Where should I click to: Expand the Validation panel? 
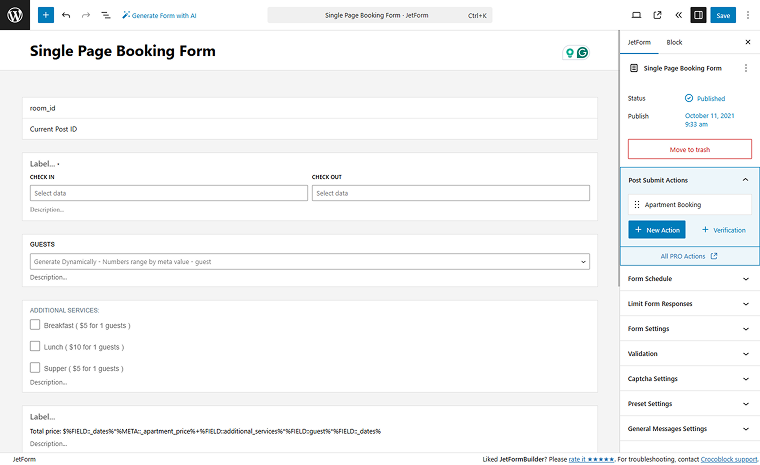click(x=690, y=353)
